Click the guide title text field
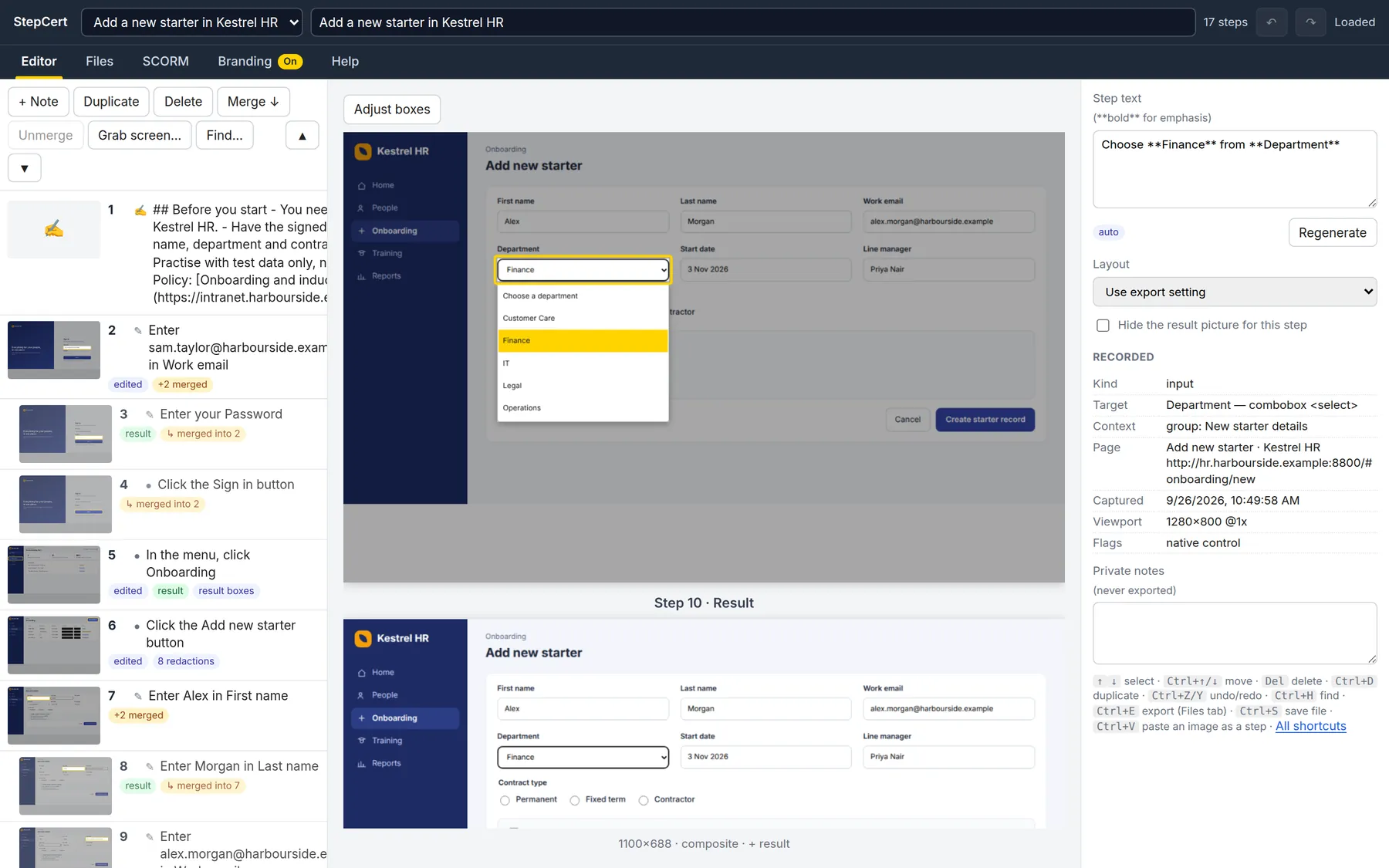 [x=752, y=22]
